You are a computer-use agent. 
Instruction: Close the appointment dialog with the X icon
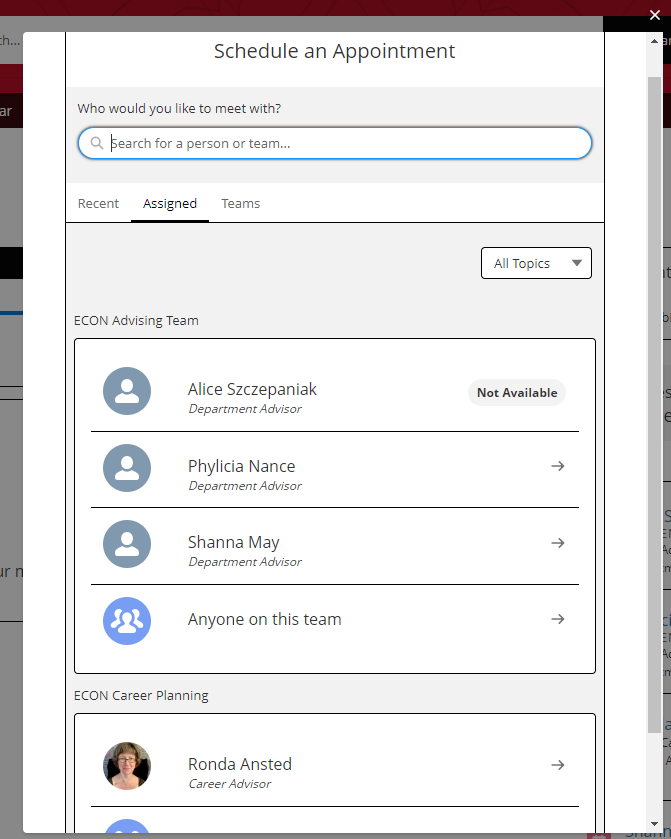[654, 15]
